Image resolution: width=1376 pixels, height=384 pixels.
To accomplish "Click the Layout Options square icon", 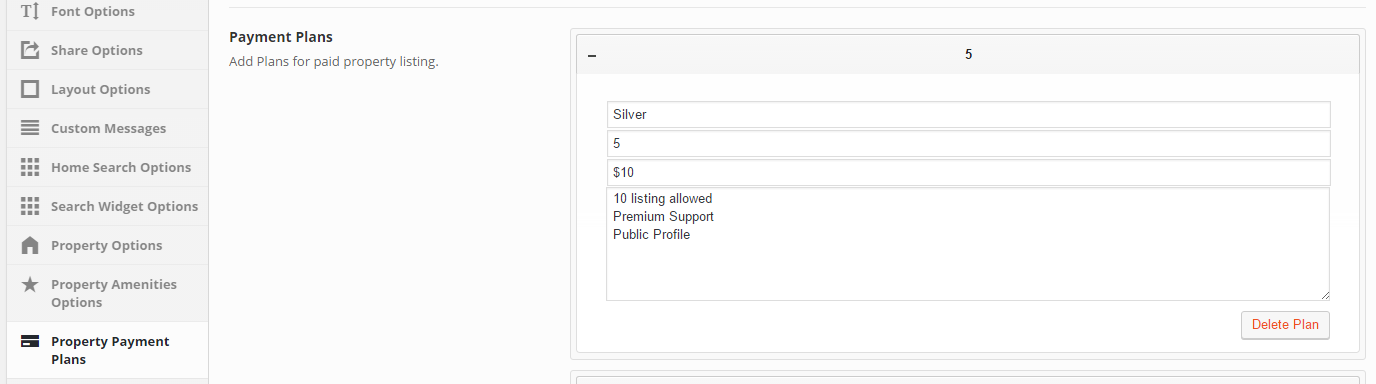I will (30, 89).
